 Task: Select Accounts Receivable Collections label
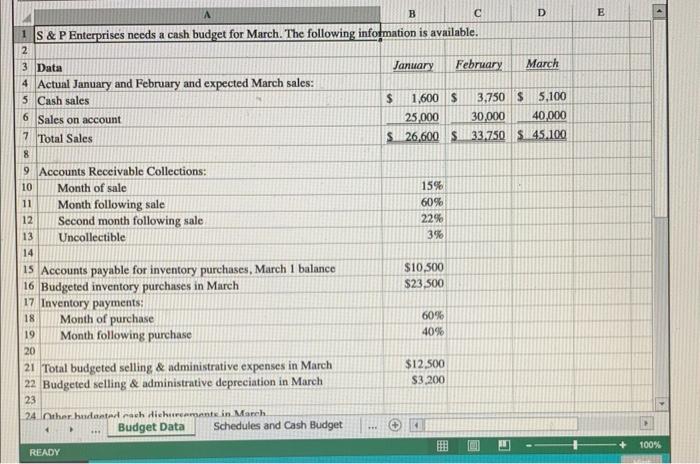tap(209, 171)
